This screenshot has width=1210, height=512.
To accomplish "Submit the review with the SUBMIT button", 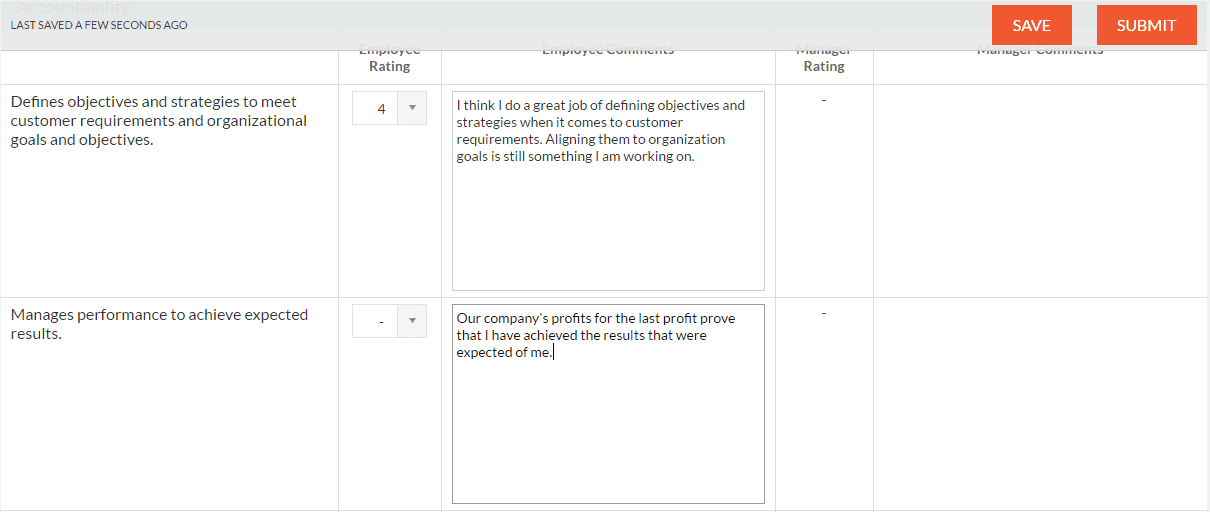I will pos(1147,26).
